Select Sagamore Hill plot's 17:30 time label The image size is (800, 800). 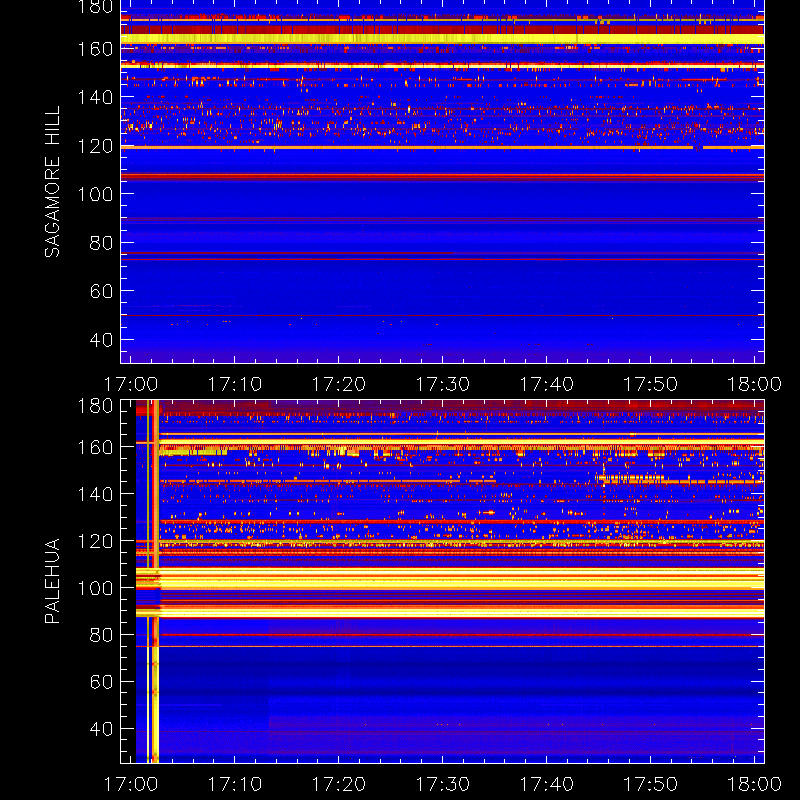(443, 384)
